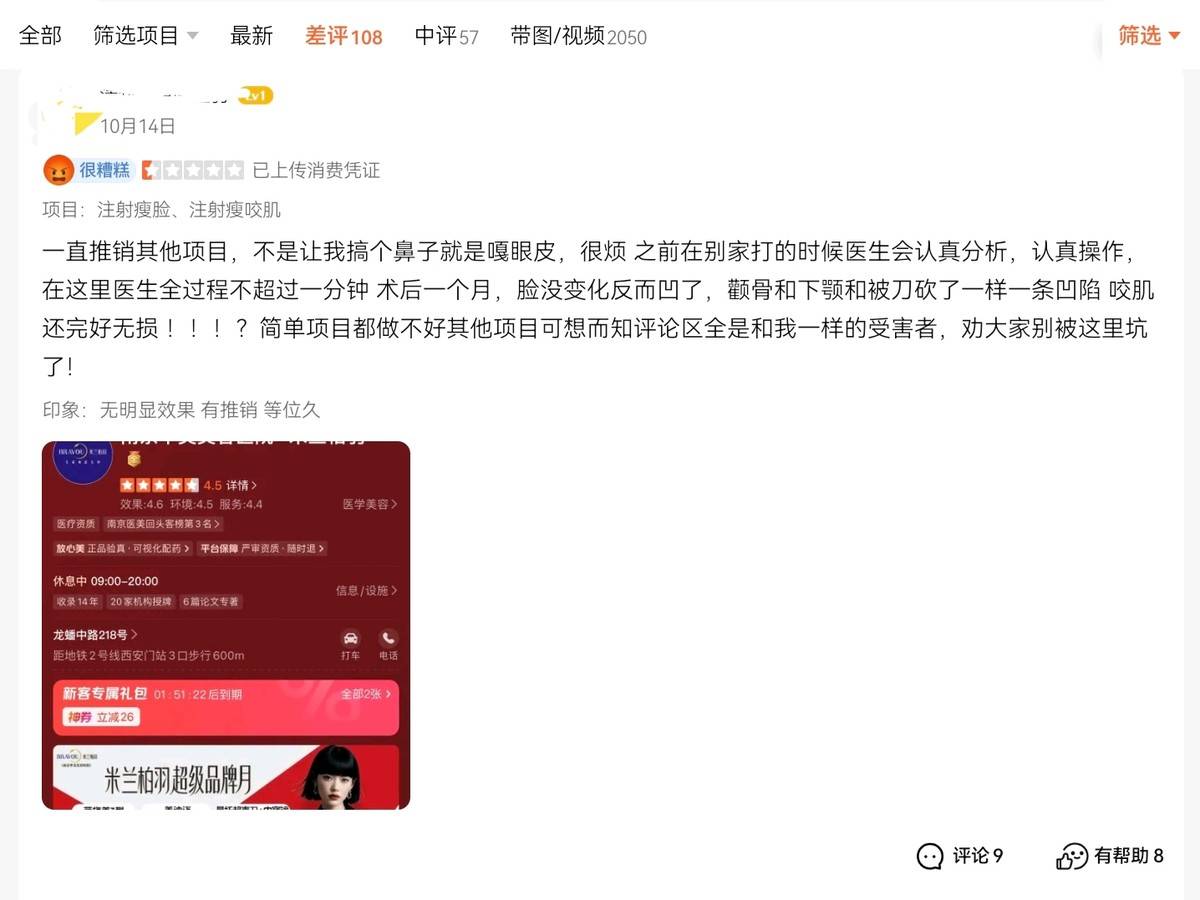Switch to the 中评 57 tab

pos(446,36)
